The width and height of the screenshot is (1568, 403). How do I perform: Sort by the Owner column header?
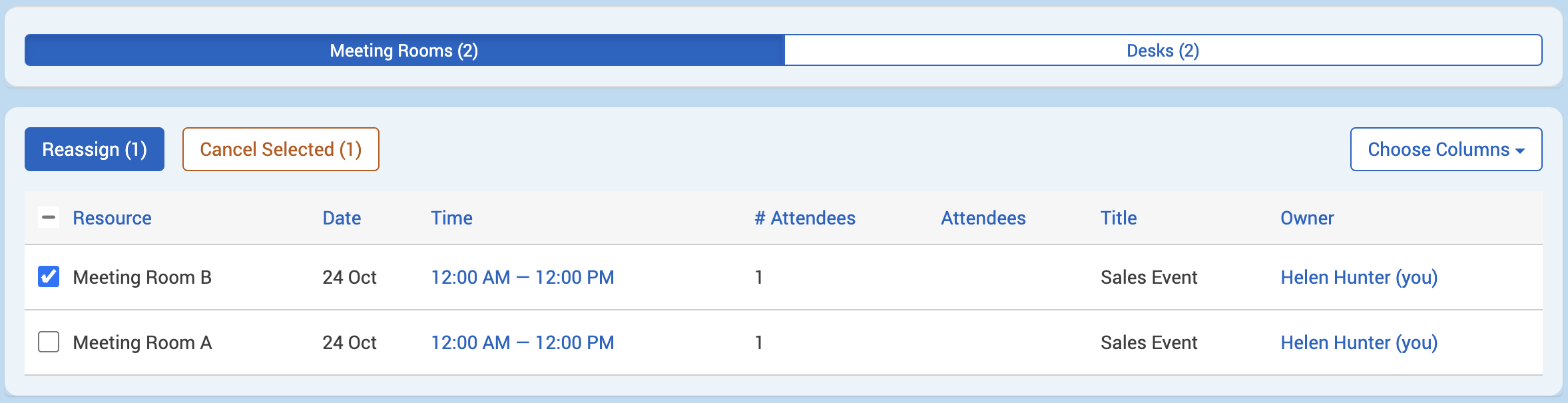1307,218
